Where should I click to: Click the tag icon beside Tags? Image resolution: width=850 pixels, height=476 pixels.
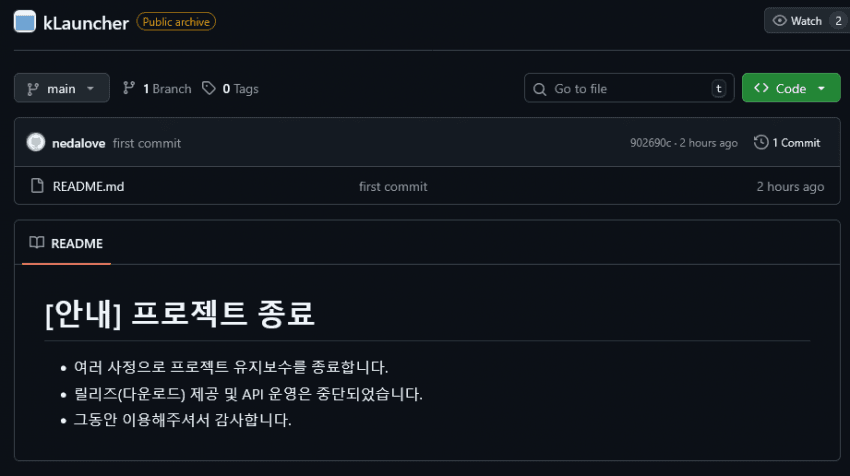[x=209, y=88]
